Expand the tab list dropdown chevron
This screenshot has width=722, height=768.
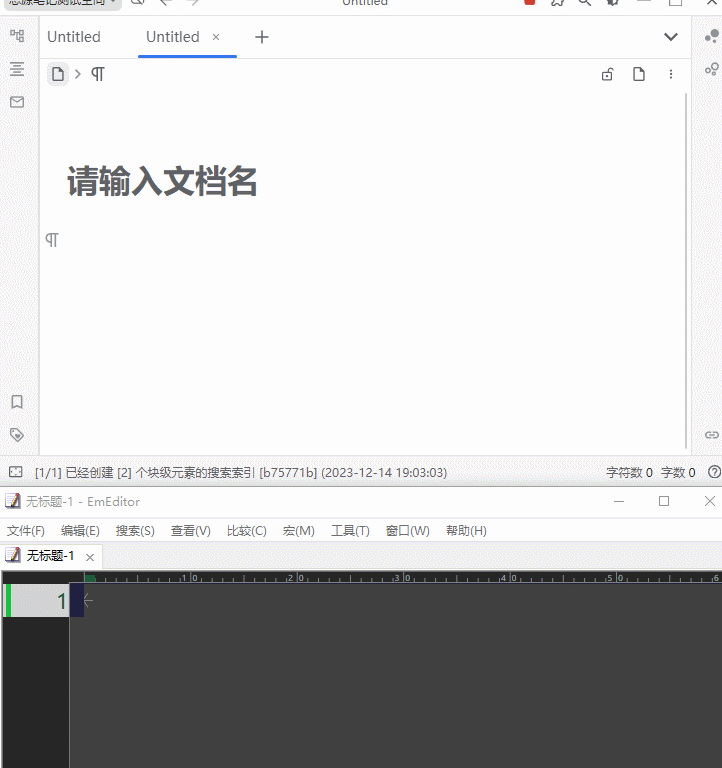[671, 37]
